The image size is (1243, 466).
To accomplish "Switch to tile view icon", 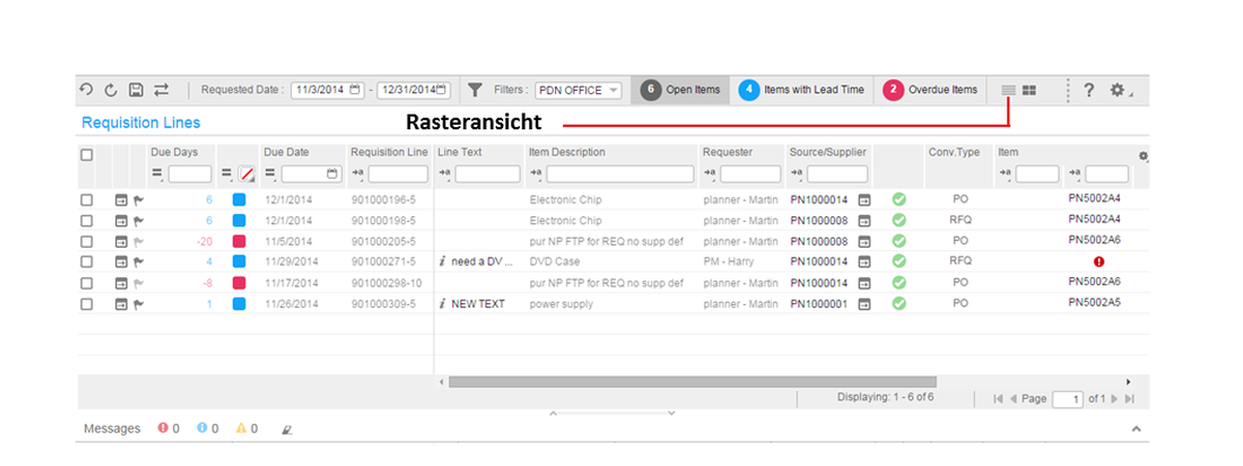I will point(1029,90).
